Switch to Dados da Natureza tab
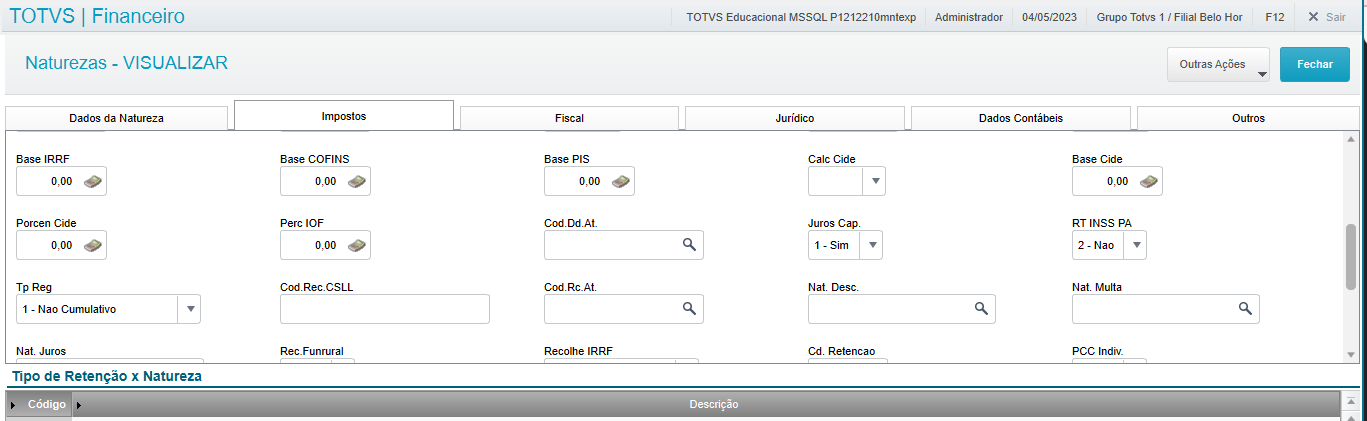Image resolution: width=1367 pixels, height=421 pixels. click(x=117, y=118)
